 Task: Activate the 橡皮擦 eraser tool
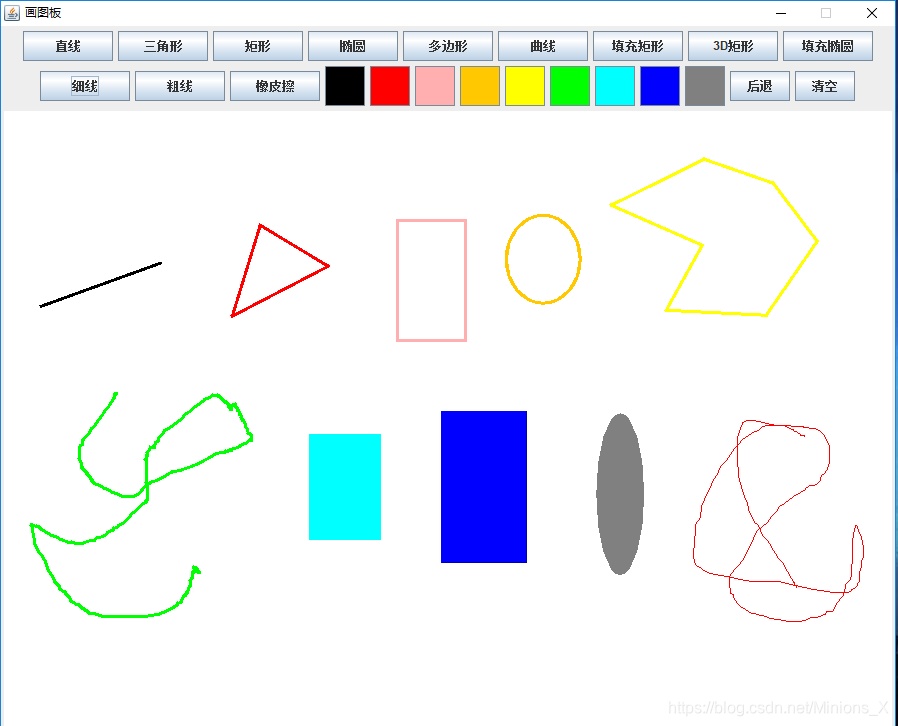(275, 86)
